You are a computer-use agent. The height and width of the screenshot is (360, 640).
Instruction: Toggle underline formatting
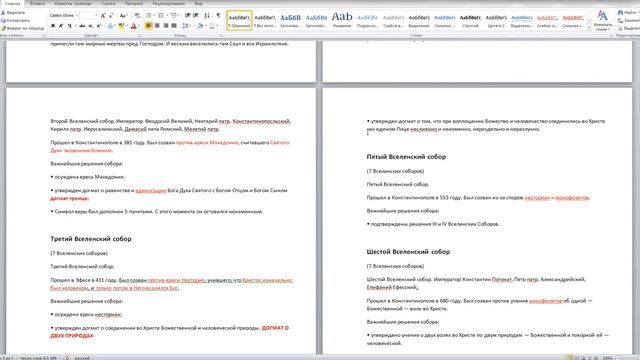click(x=70, y=26)
